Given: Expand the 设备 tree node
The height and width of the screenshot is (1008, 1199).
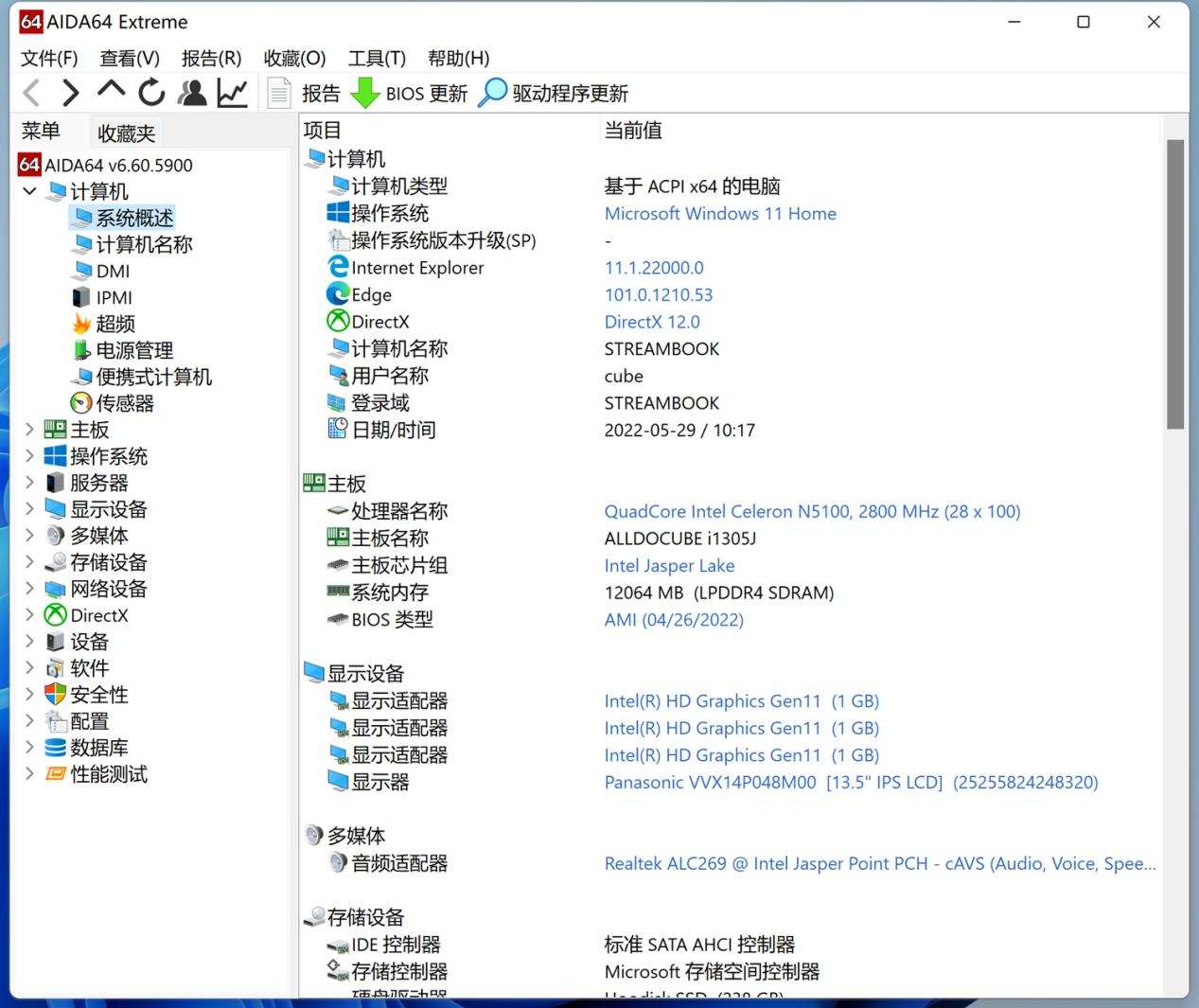Looking at the screenshot, I should pos(29,642).
